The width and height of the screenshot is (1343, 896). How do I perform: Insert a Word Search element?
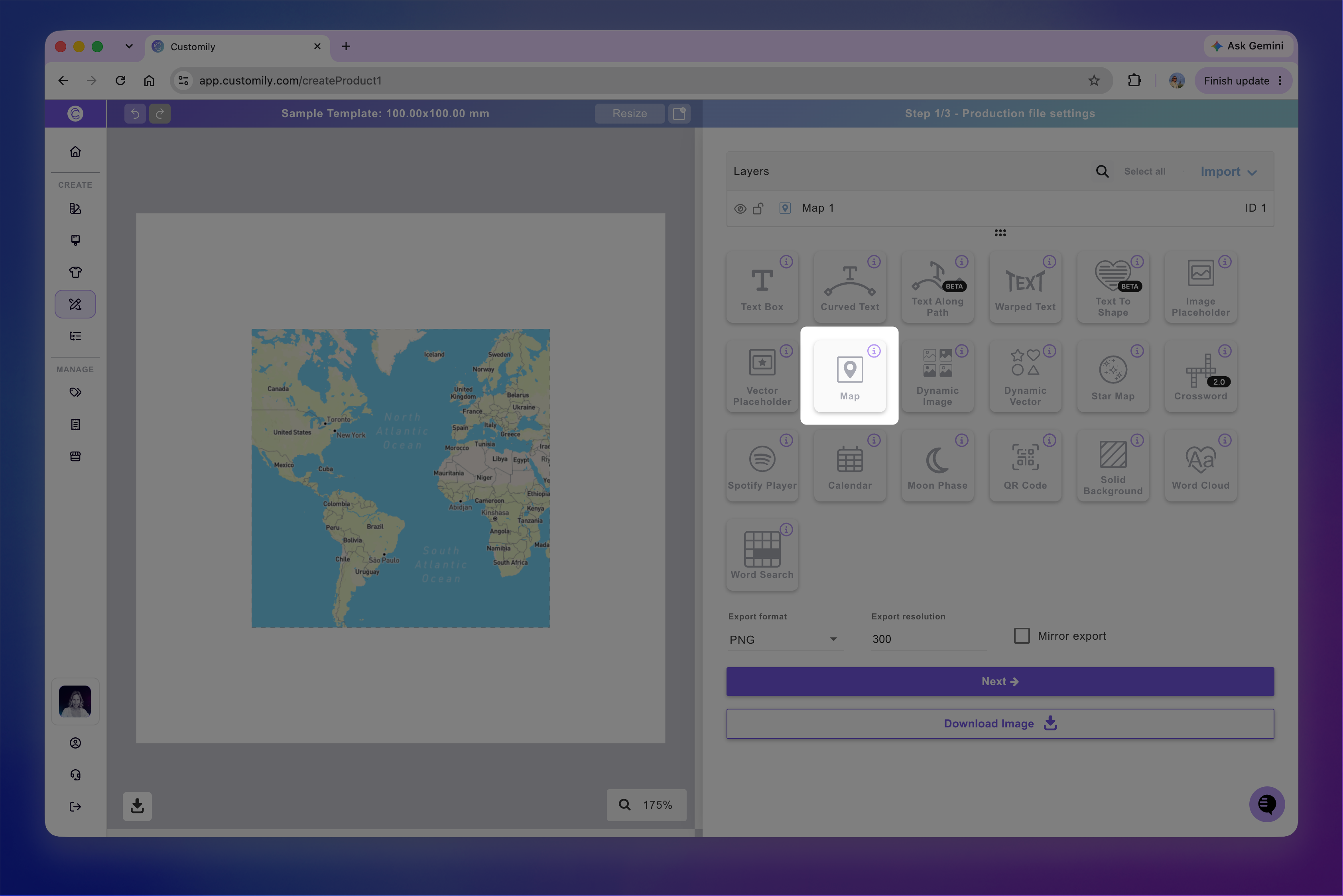click(762, 554)
